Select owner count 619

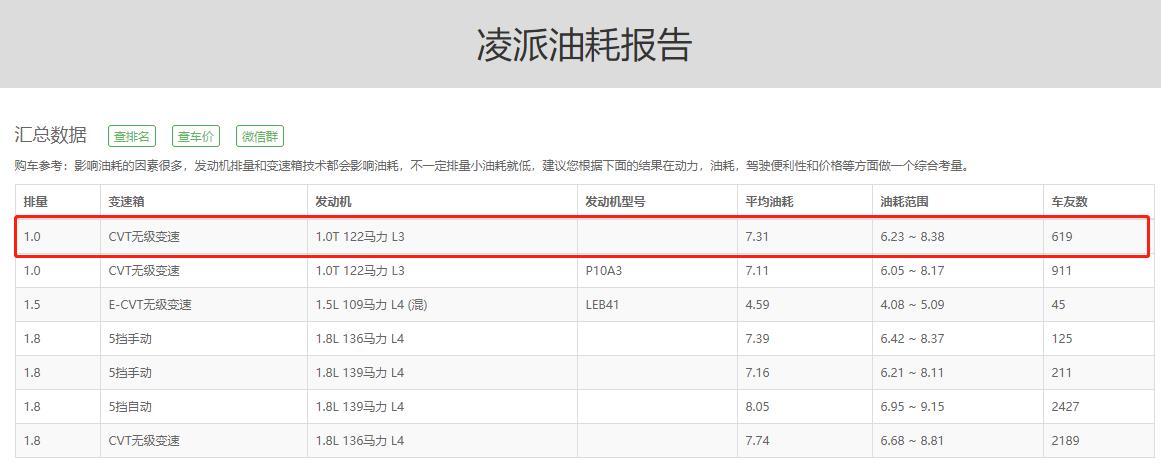coord(1062,238)
